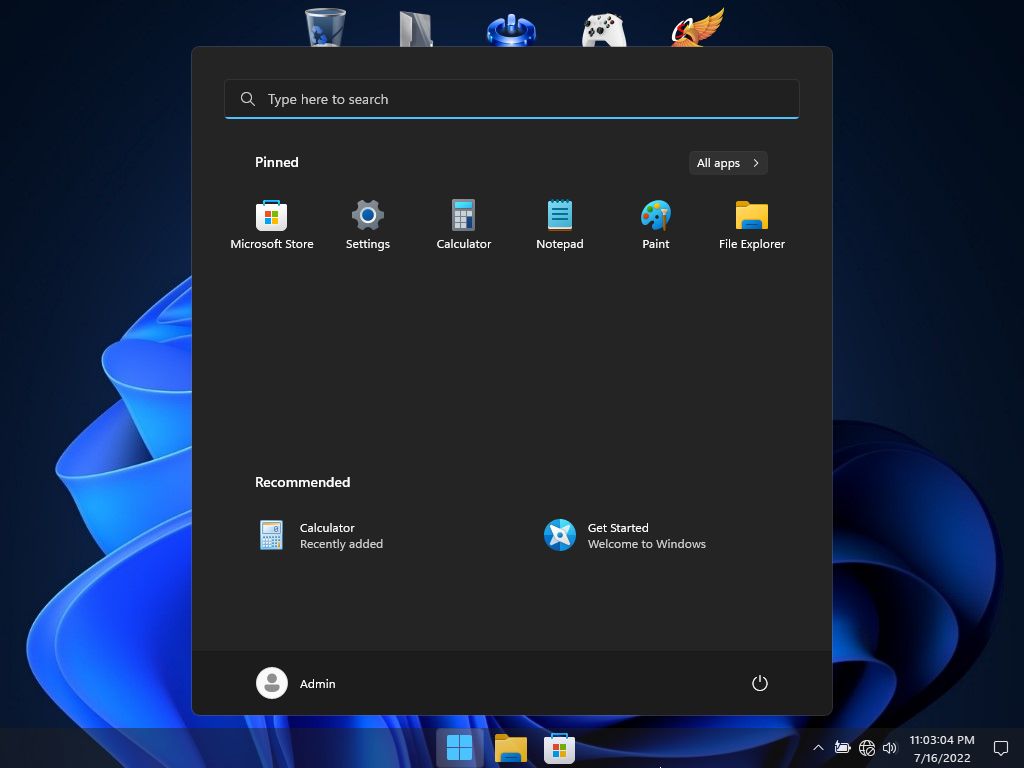Show hidden tray icons chevron
The image size is (1024, 768).
(818, 748)
